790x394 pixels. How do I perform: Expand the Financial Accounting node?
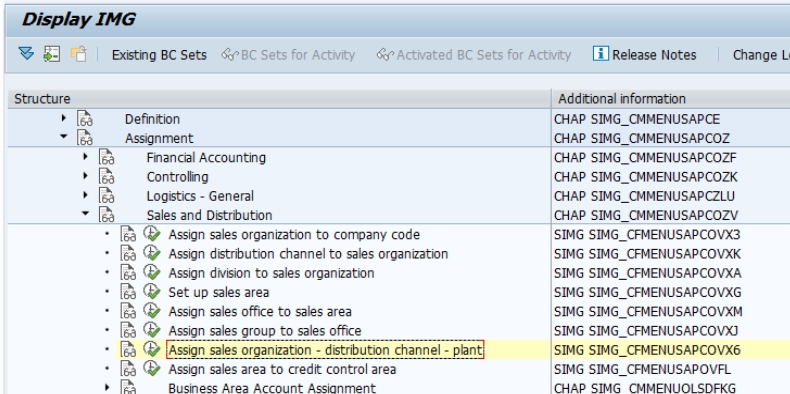click(x=85, y=157)
